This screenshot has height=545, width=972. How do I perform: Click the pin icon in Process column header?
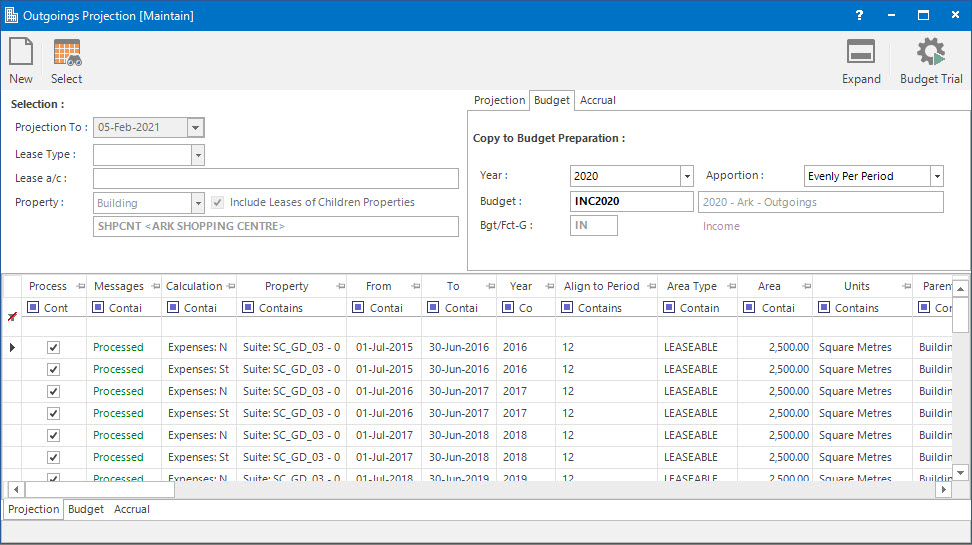click(x=80, y=287)
